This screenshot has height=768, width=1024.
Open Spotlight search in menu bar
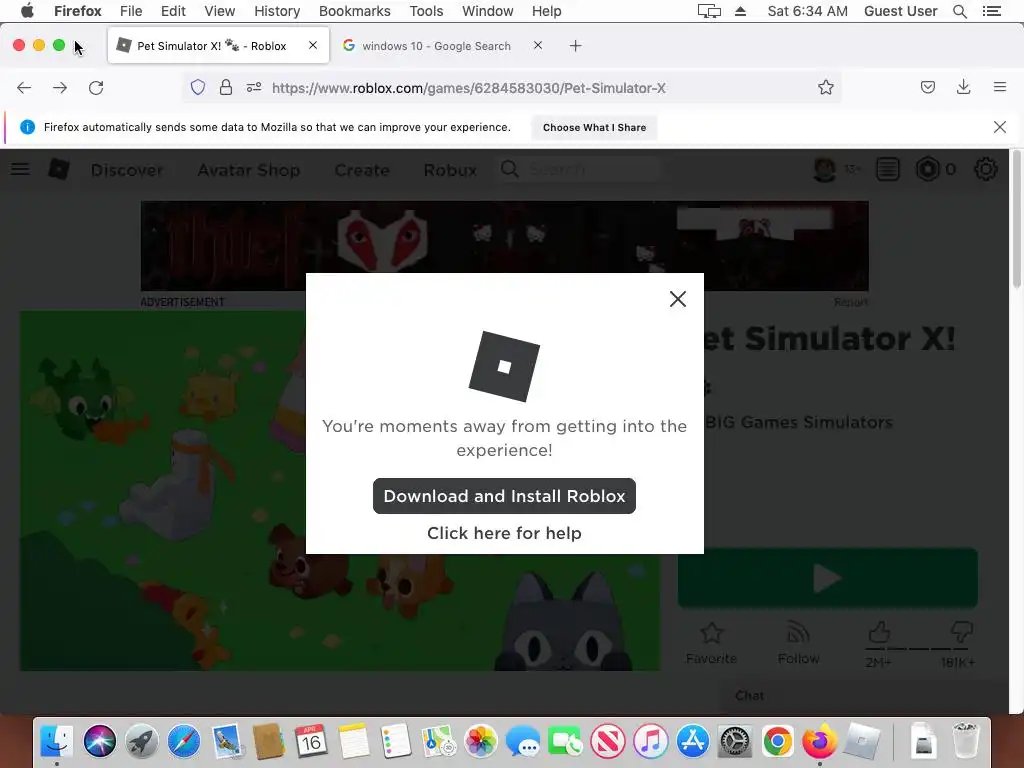959,11
